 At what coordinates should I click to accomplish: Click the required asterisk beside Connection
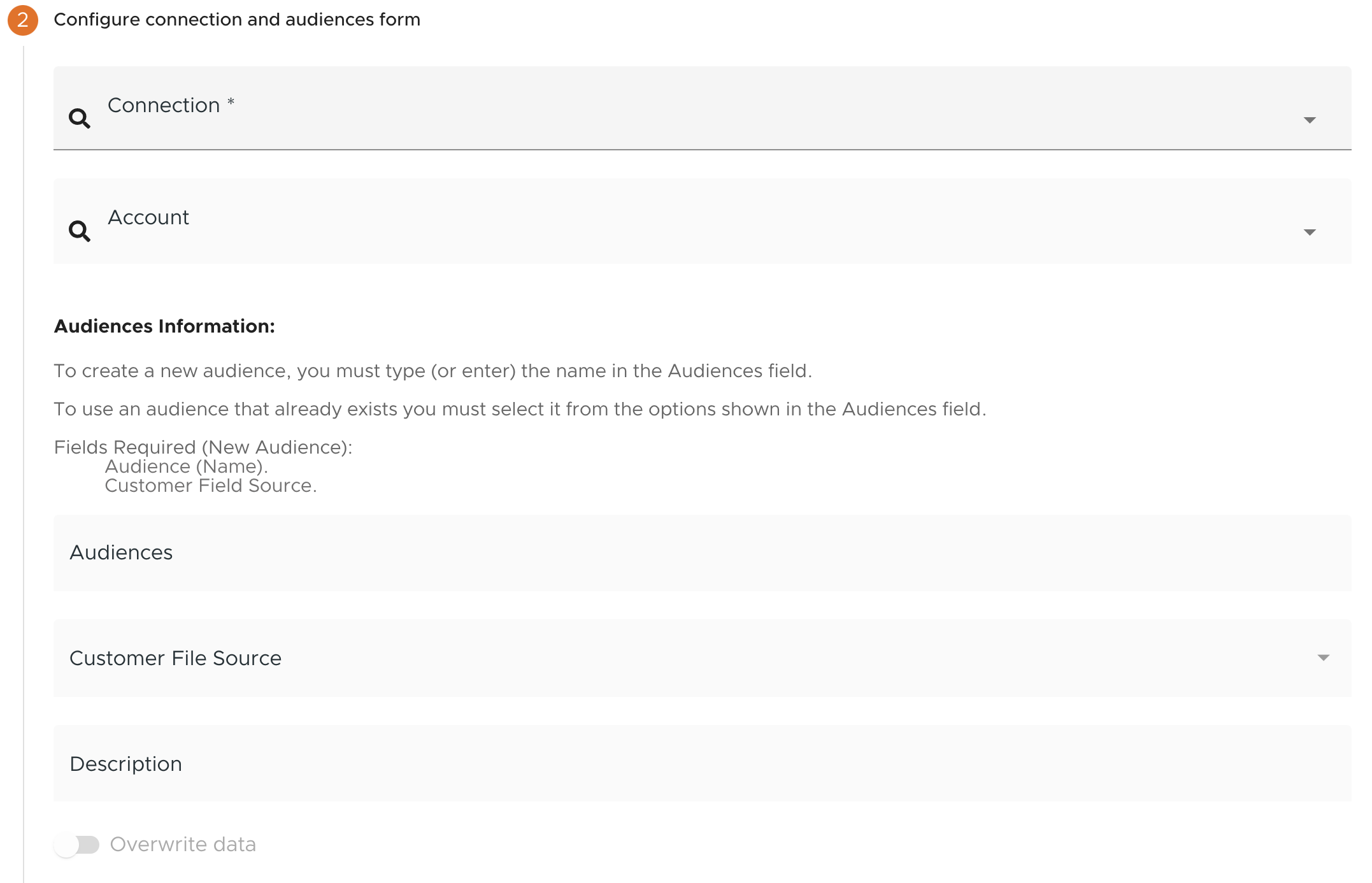231,102
